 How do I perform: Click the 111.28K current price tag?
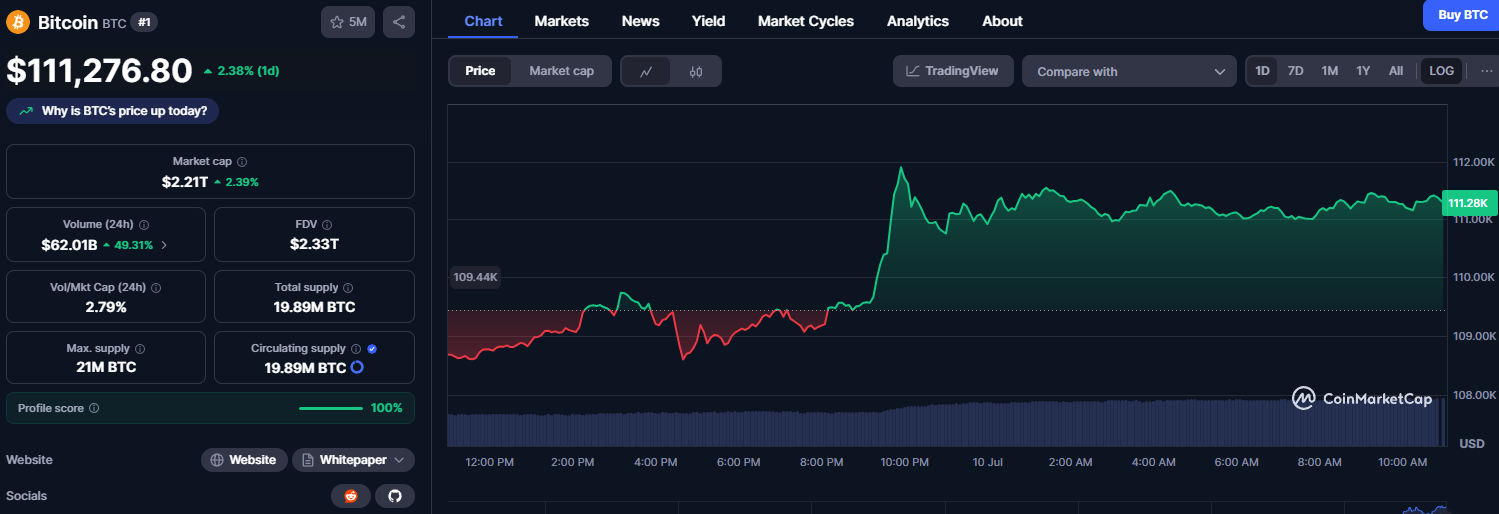point(1467,203)
